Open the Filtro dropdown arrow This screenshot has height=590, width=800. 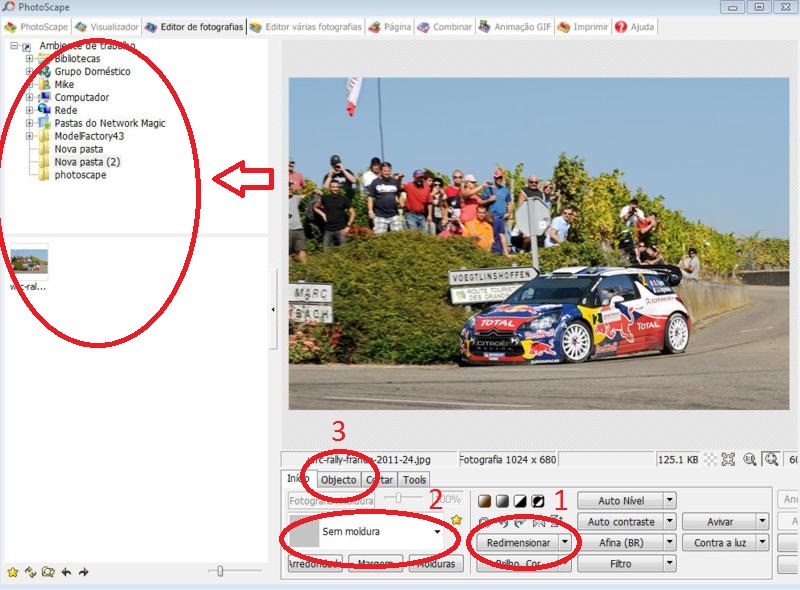point(670,563)
